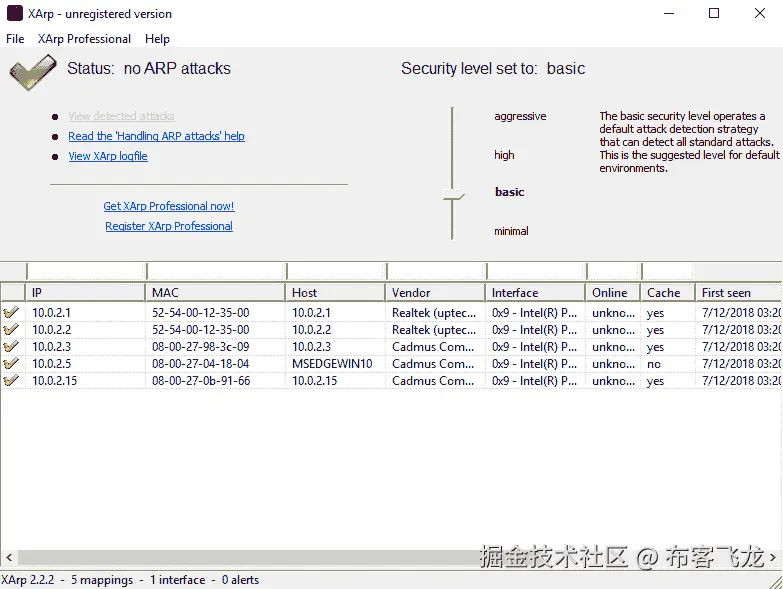Image resolution: width=783 pixels, height=589 pixels.
Task: Sort table by Host column header
Action: click(335, 293)
